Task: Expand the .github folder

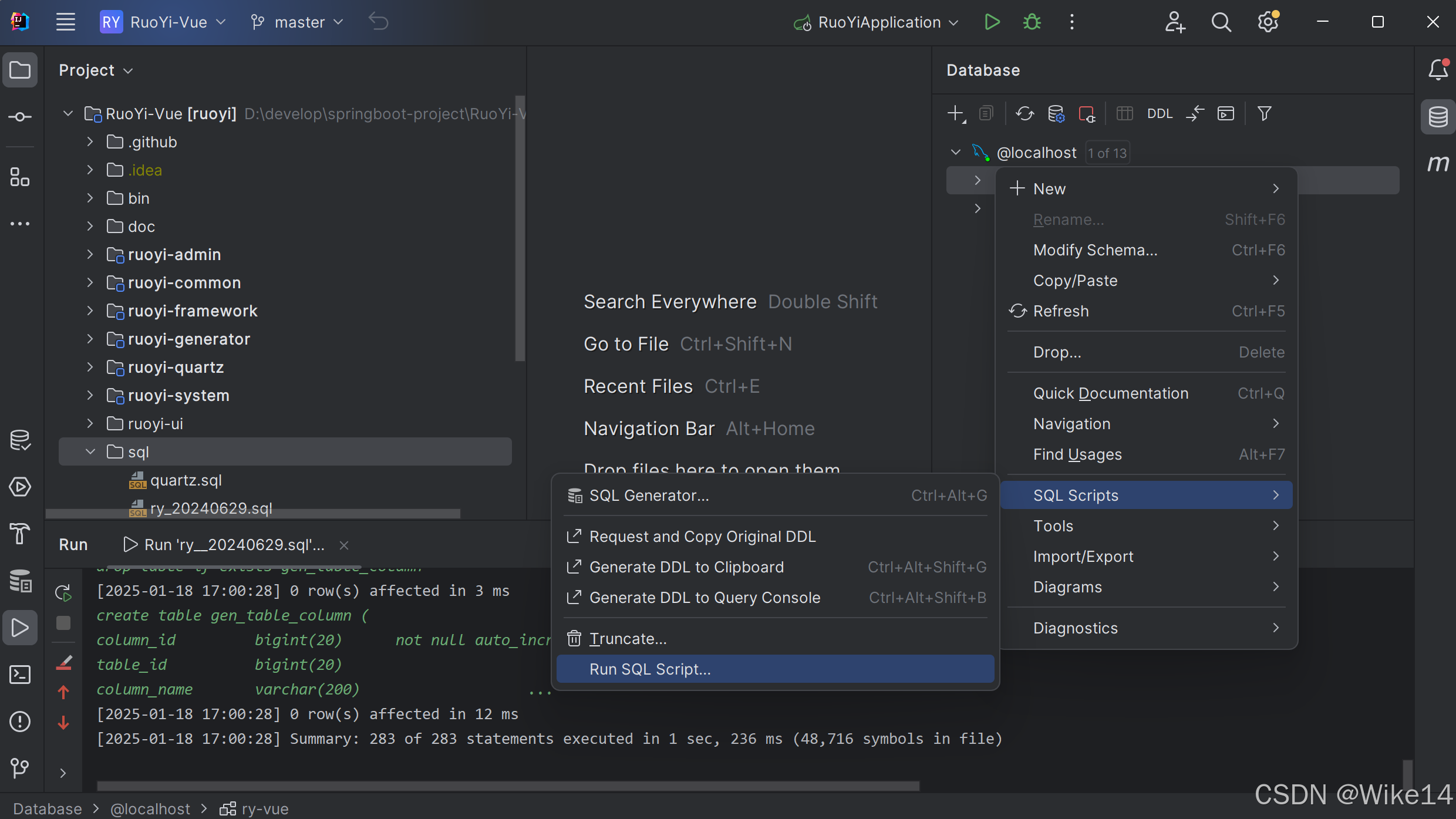Action: click(x=90, y=141)
